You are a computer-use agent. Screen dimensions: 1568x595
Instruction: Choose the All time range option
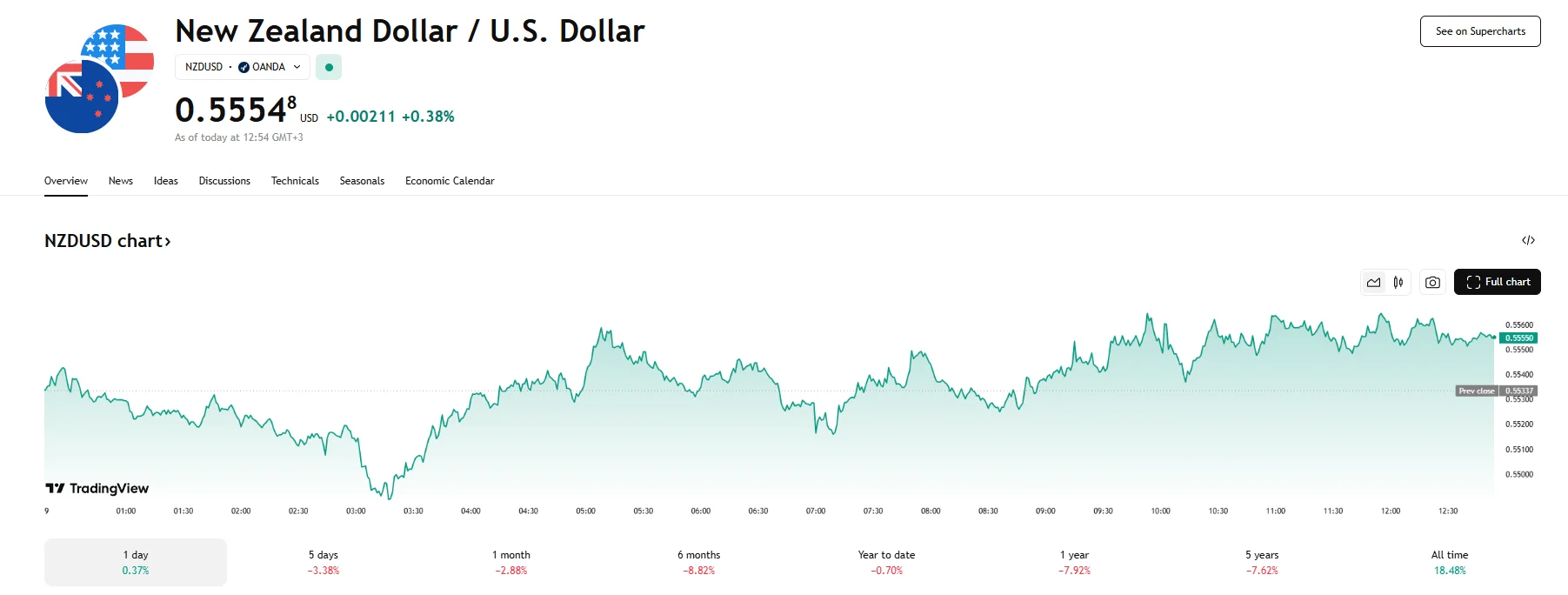coord(1450,562)
